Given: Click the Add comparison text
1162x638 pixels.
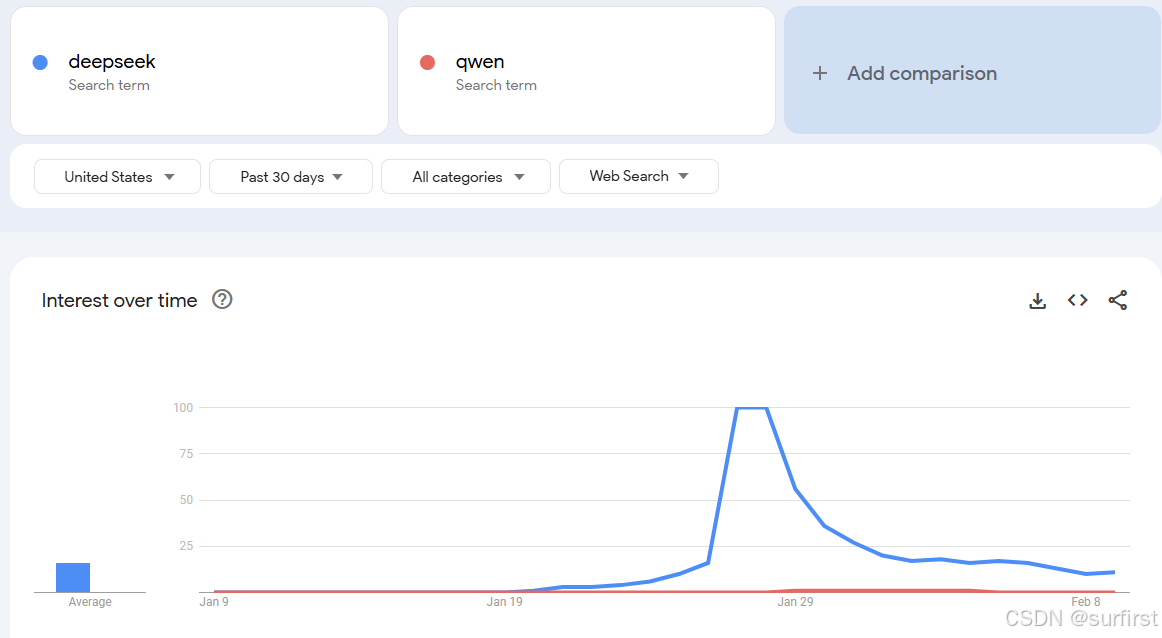Looking at the screenshot, I should [921, 73].
